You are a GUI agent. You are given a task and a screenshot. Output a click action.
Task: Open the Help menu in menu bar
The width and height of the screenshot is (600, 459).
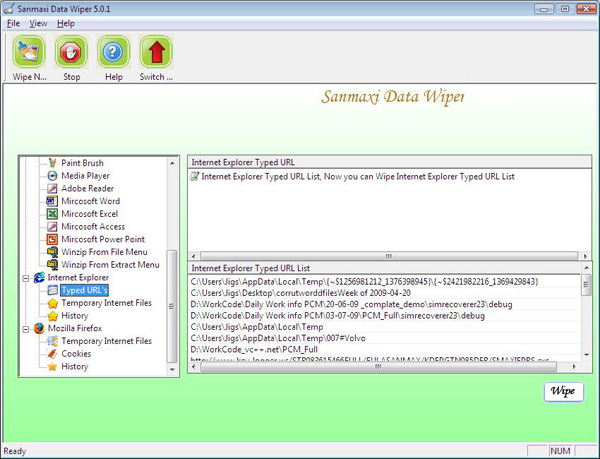(65, 22)
